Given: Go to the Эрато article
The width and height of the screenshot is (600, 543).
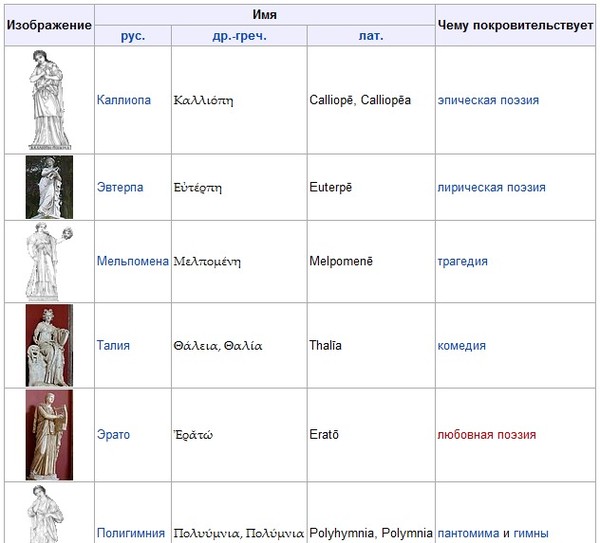Looking at the screenshot, I should [x=113, y=435].
